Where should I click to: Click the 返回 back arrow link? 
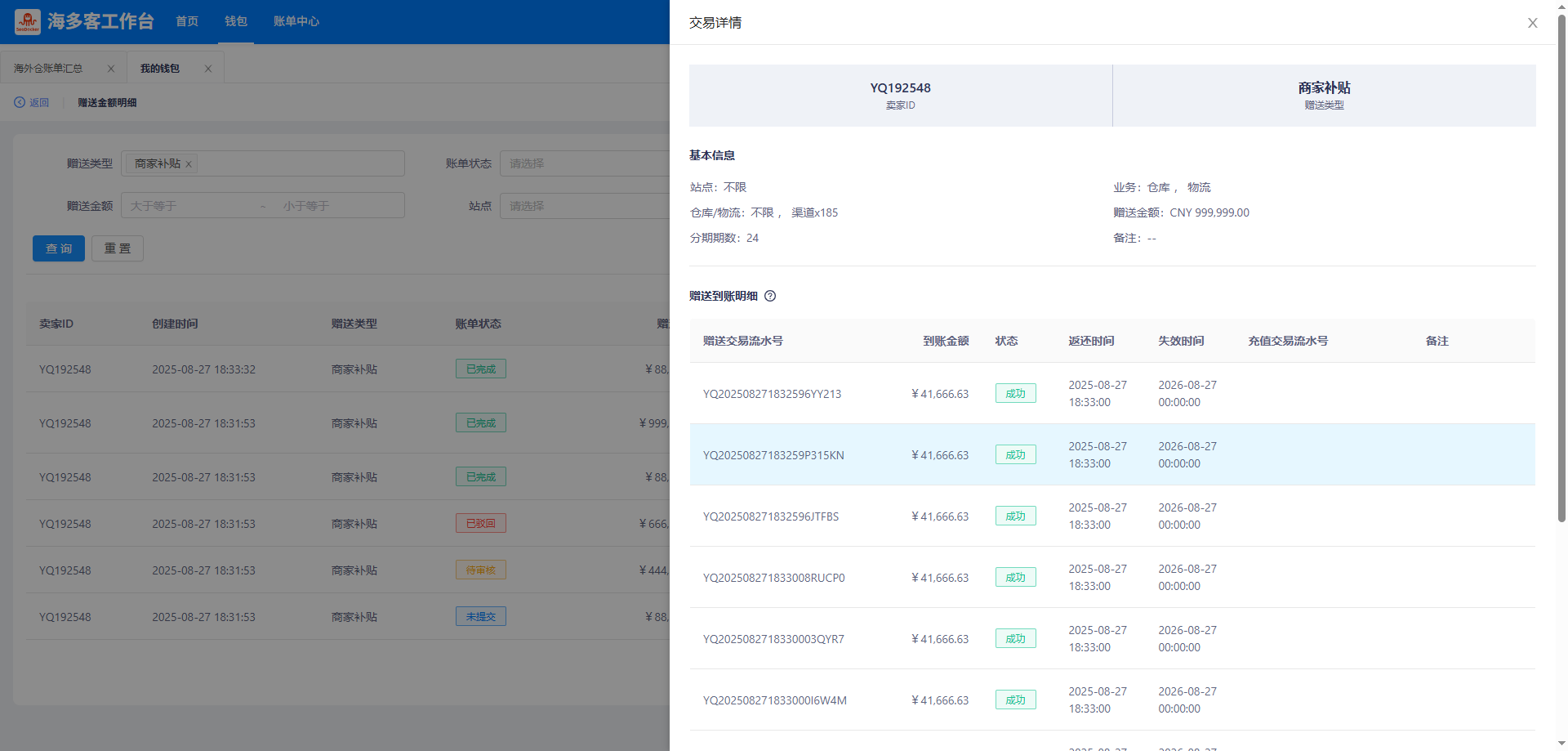click(31, 102)
